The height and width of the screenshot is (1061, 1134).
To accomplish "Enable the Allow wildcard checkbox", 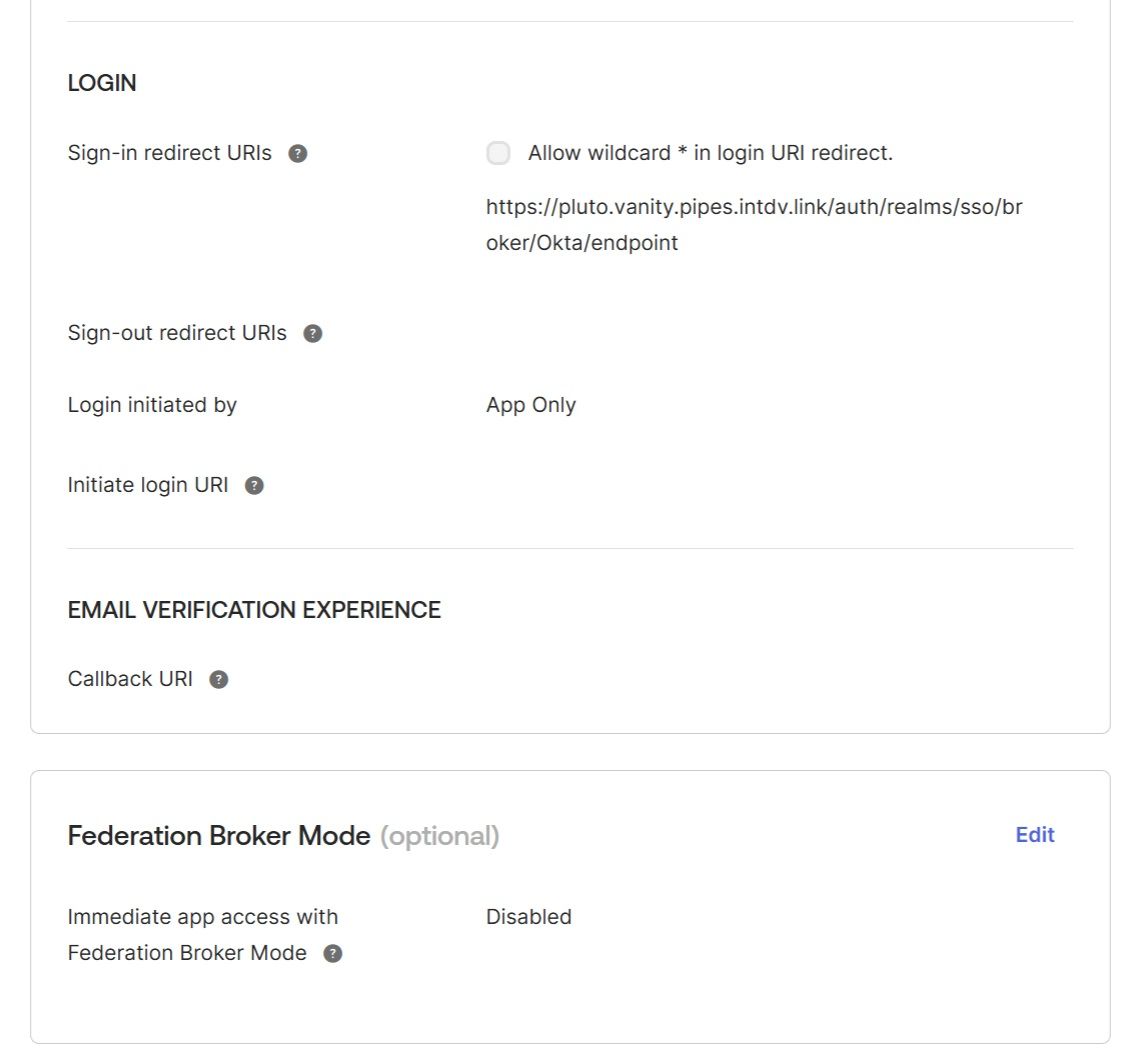I will 498,153.
